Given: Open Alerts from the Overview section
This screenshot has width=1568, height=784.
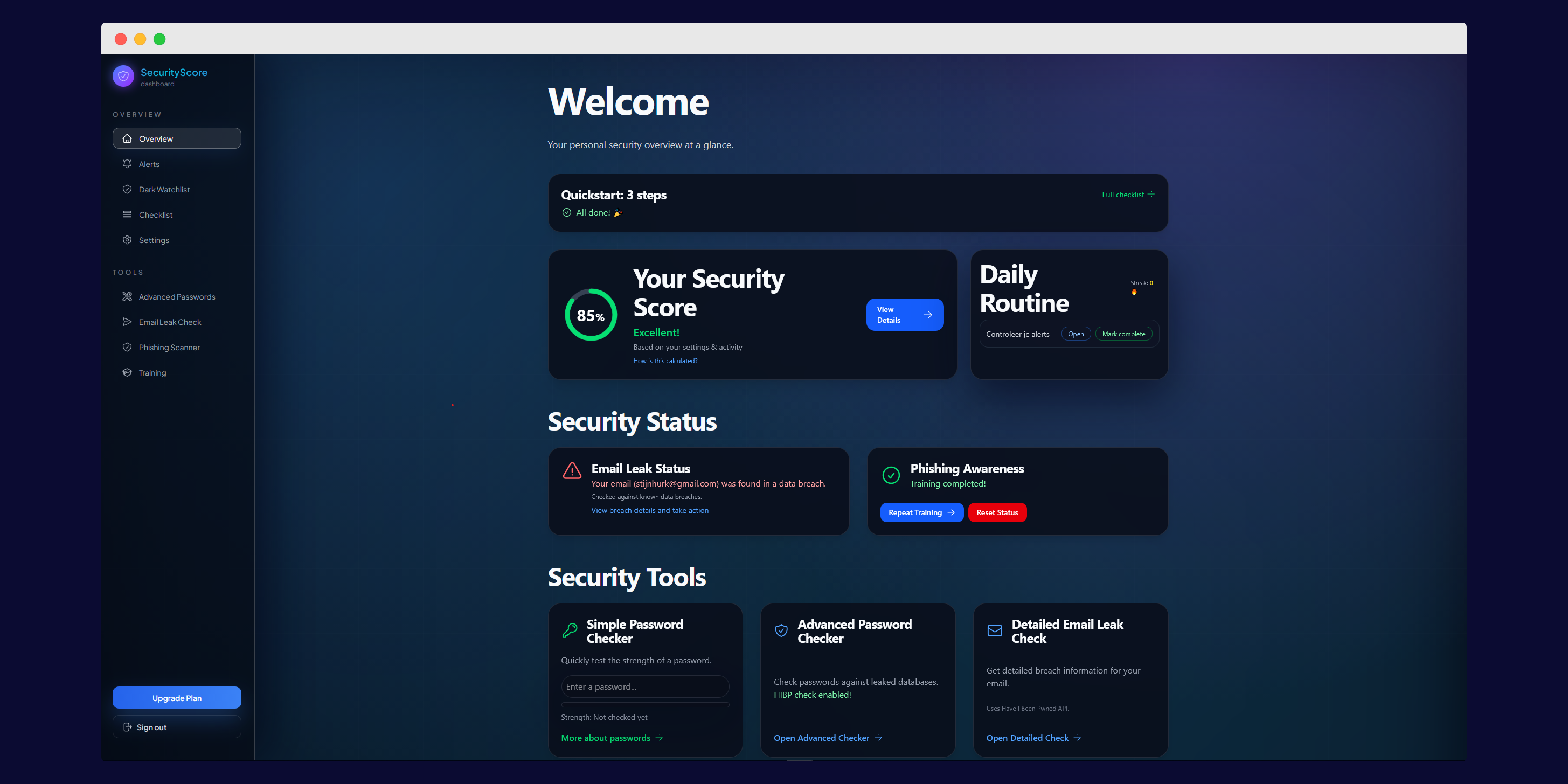Looking at the screenshot, I should (149, 164).
